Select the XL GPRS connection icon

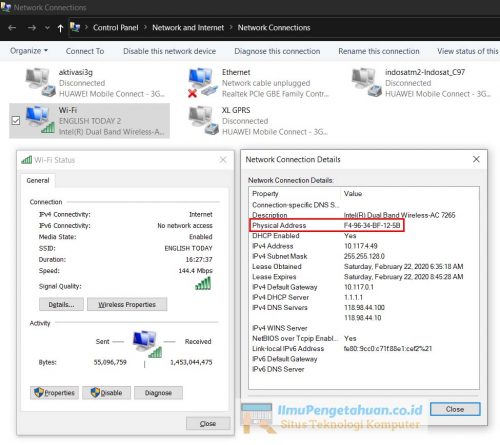click(x=203, y=120)
